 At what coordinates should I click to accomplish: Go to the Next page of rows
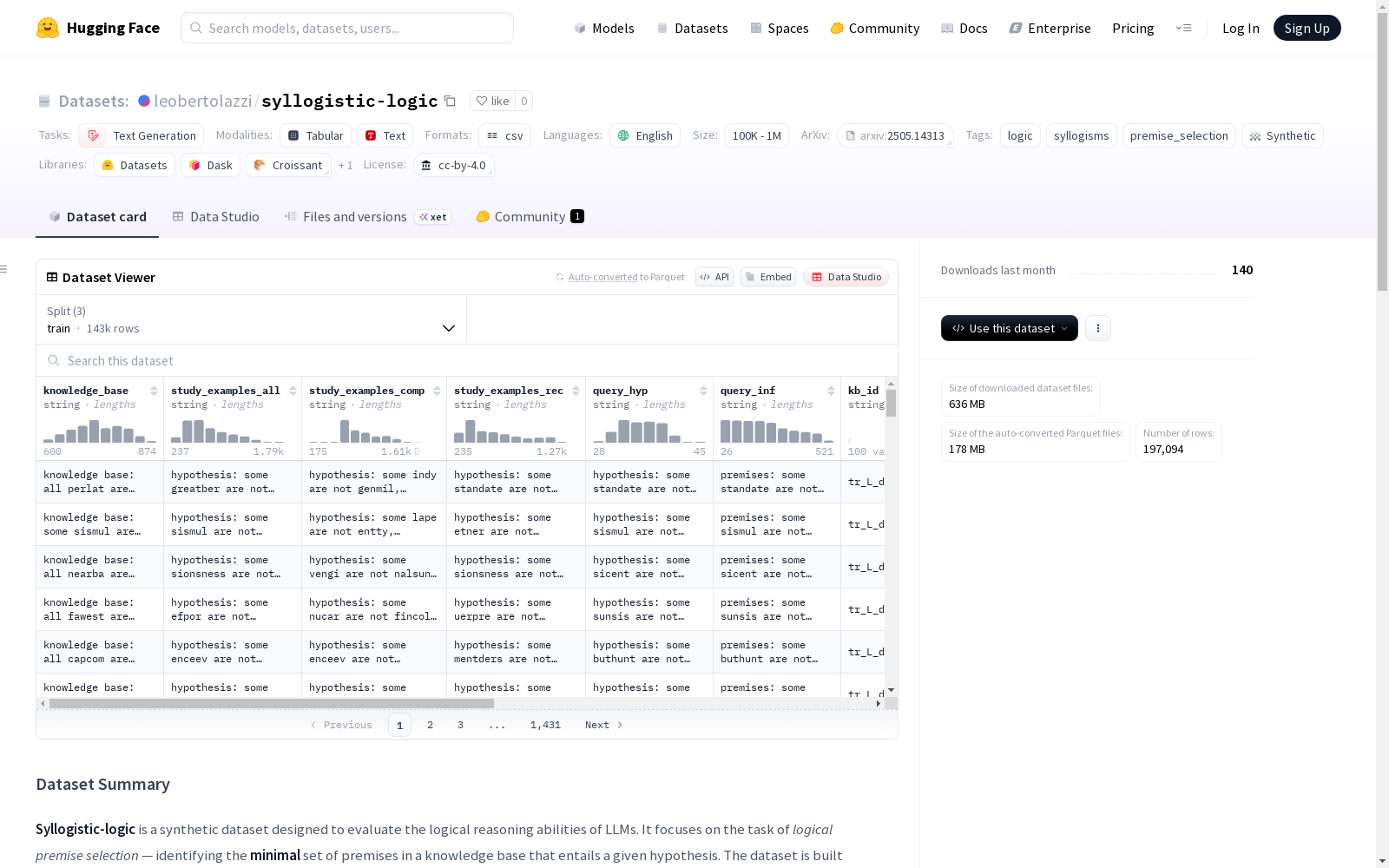pos(603,725)
